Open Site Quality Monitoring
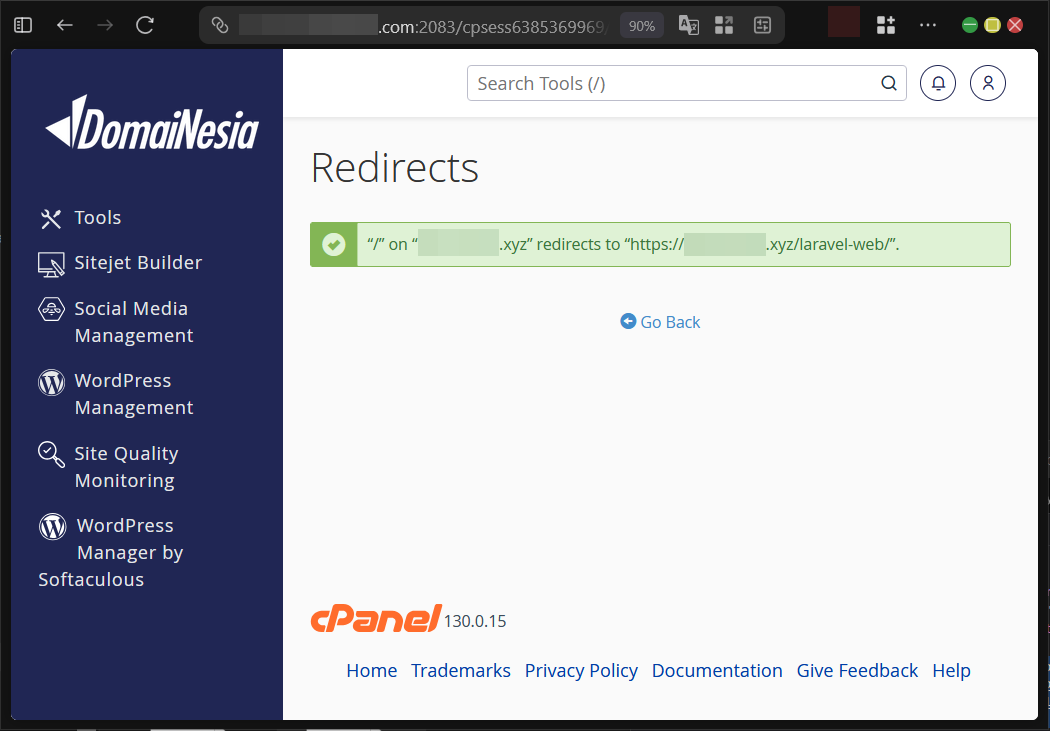 126,466
